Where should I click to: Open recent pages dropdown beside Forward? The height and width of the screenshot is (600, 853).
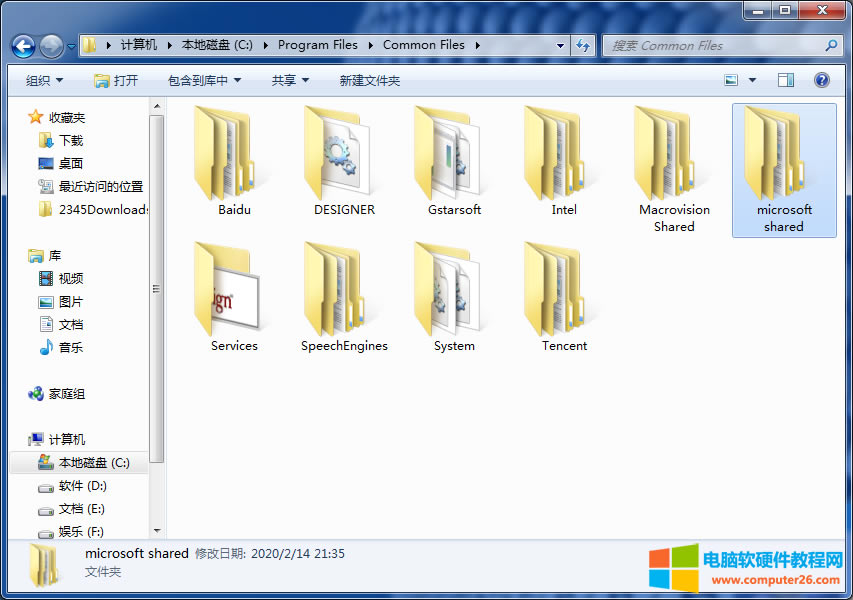(71, 47)
